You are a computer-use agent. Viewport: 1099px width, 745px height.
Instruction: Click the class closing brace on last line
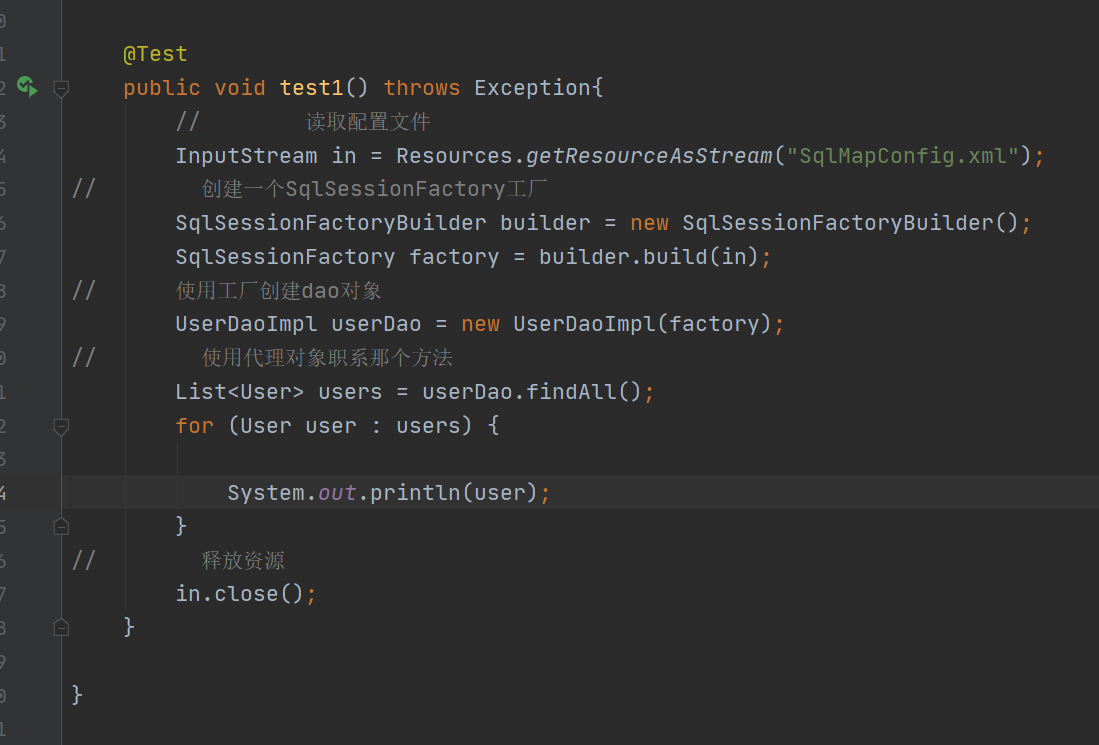(77, 695)
